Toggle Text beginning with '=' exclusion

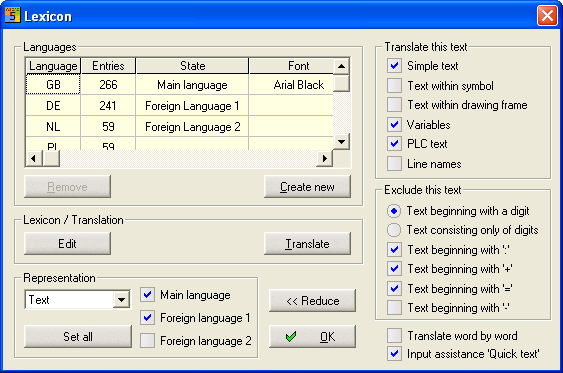pyautogui.click(x=394, y=288)
